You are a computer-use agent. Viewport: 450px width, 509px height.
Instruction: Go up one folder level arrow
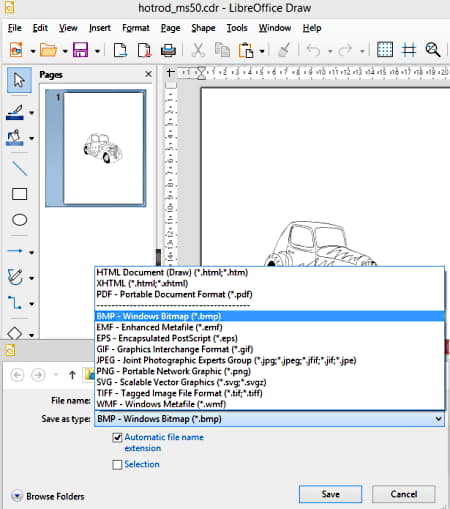click(x=72, y=375)
